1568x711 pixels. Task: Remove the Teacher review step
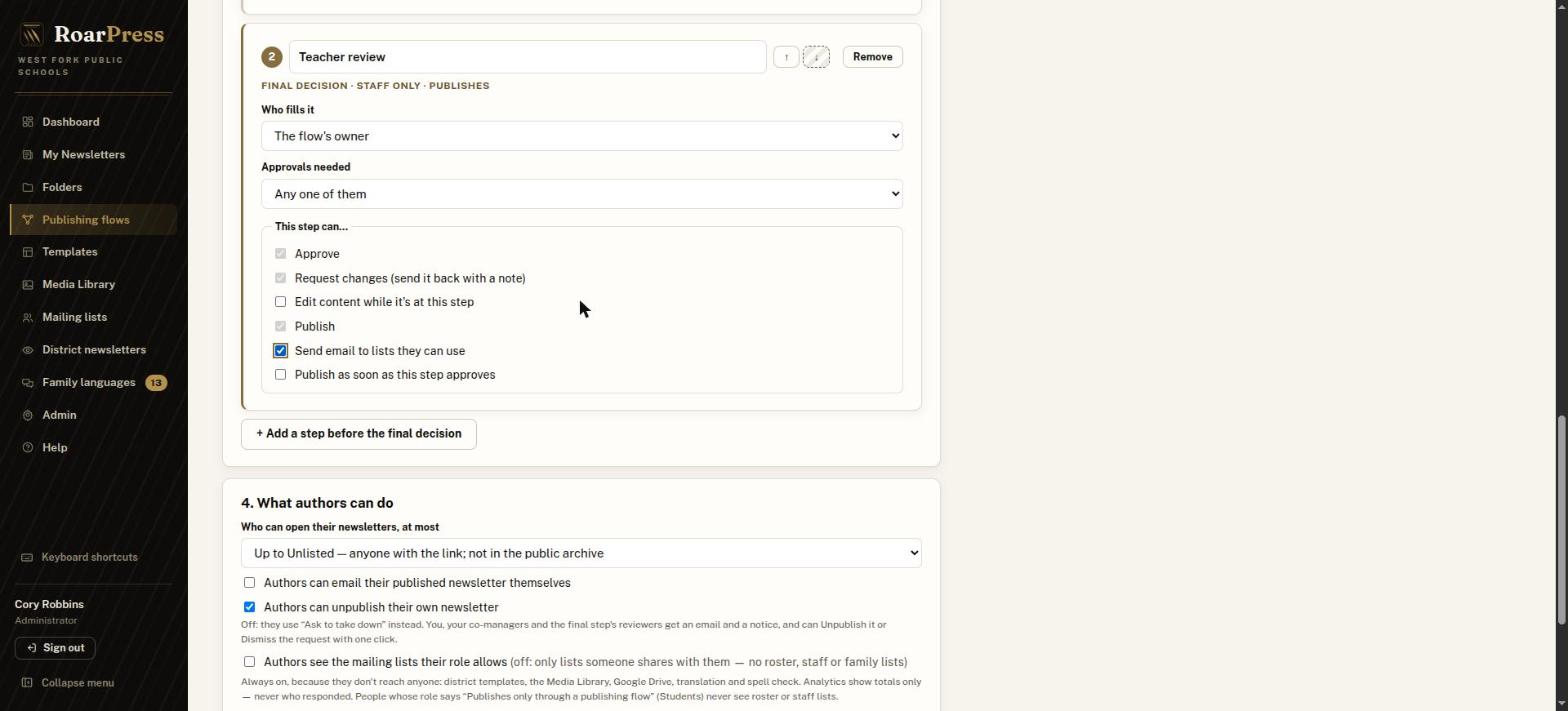(872, 57)
